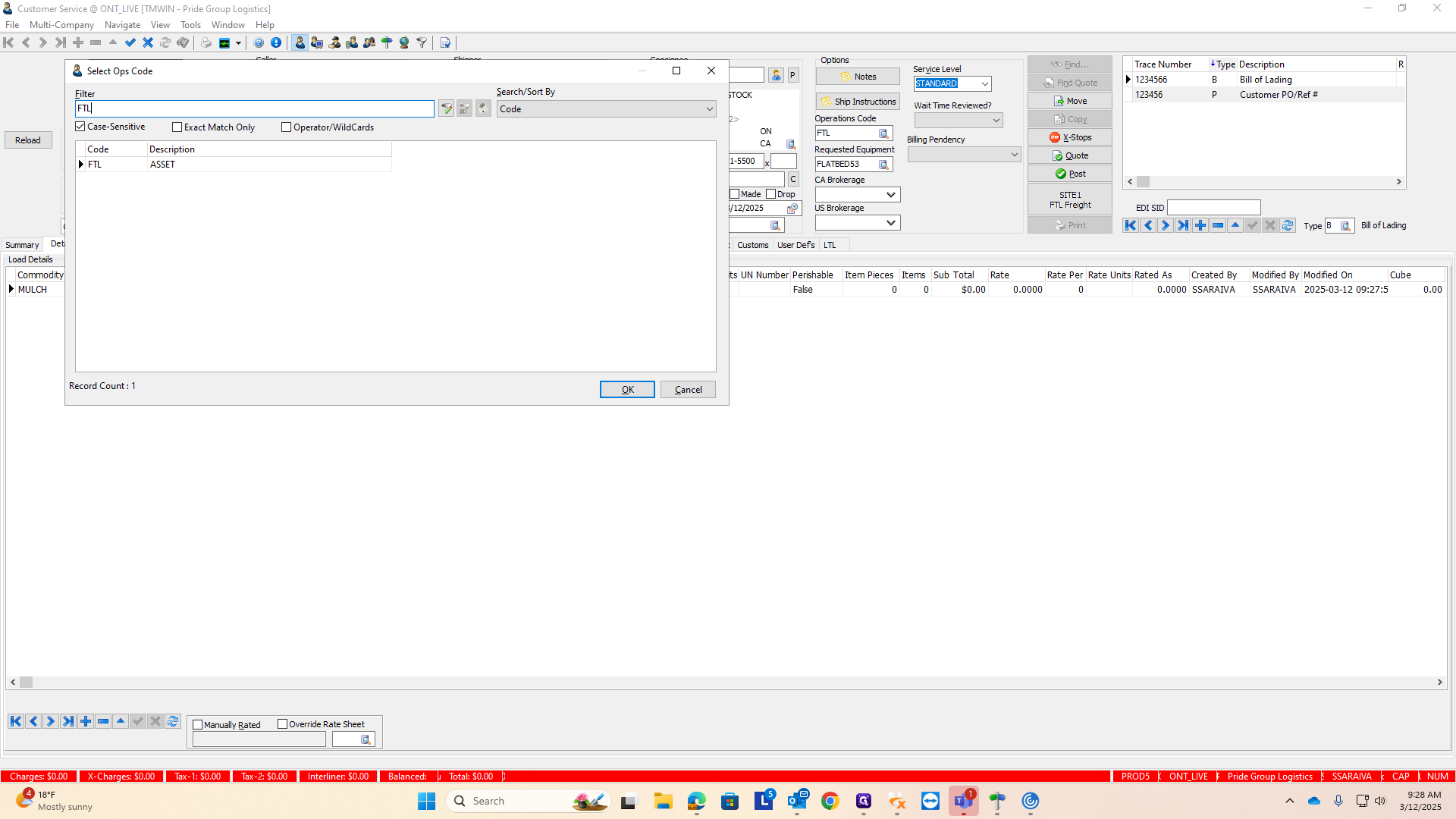
Task: Switch to the Customs tab
Action: (x=752, y=245)
